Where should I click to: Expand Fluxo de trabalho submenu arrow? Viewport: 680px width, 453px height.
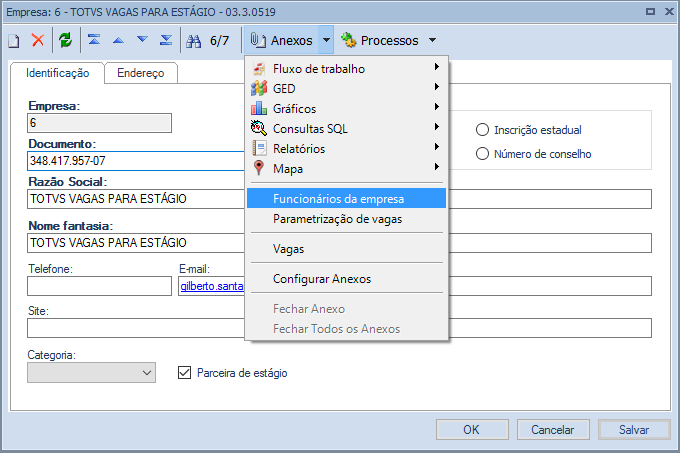(437, 67)
